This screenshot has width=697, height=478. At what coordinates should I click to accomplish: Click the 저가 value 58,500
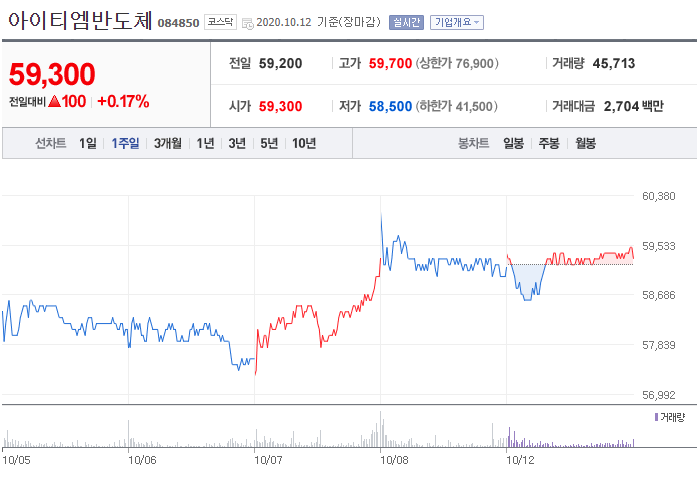point(390,106)
